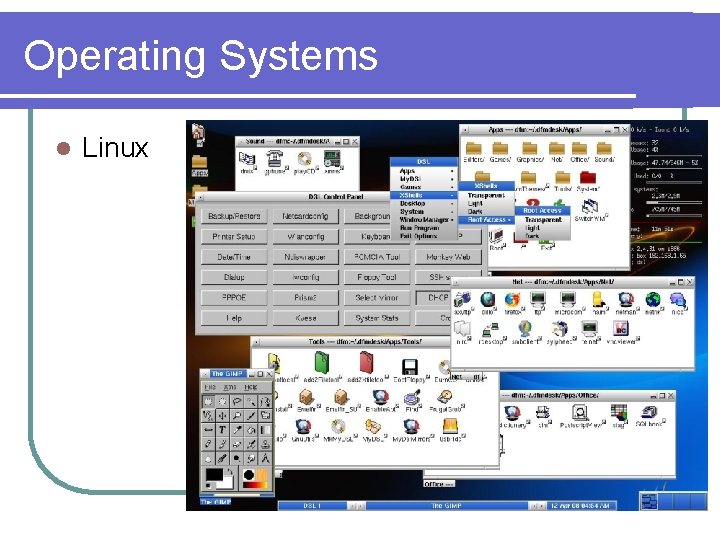Viewport: 720px width, 540px height.
Task: Launch rdesktop from the Net window
Action: point(490,332)
